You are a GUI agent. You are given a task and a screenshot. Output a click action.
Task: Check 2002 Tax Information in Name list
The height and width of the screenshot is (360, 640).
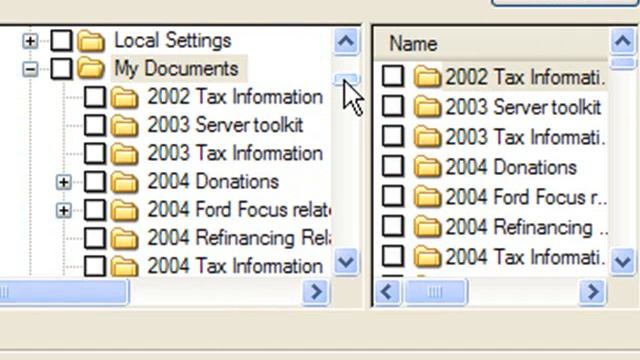tap(393, 76)
